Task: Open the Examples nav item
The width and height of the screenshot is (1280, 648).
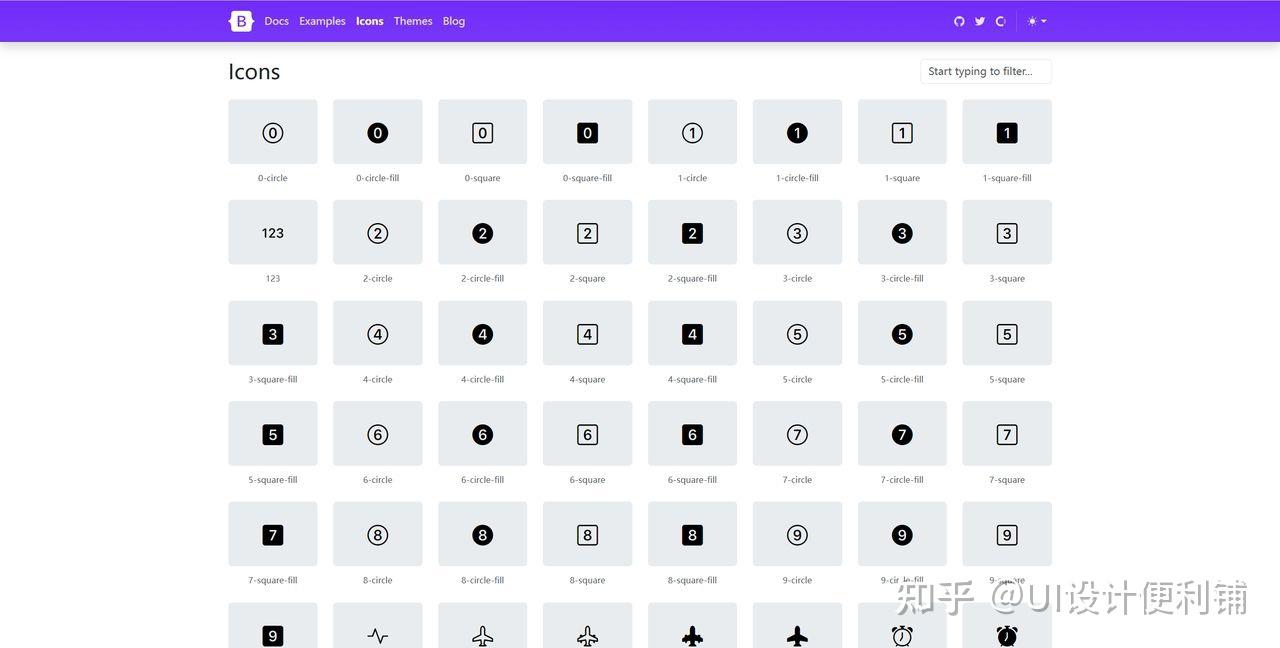Action: [322, 21]
